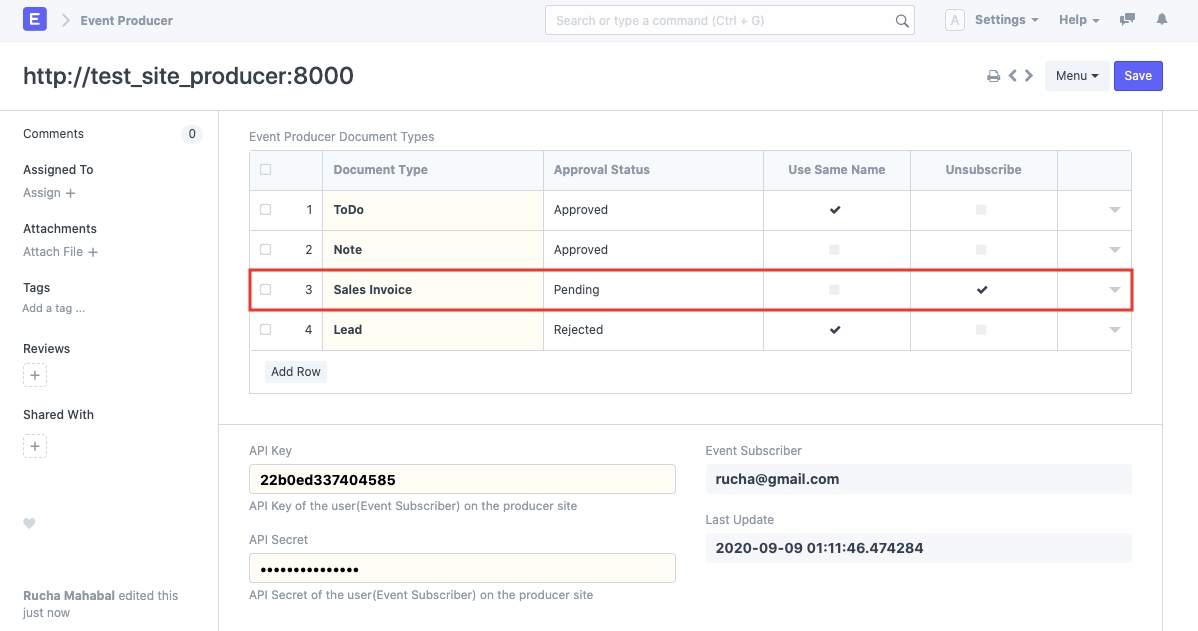Select the ToDo row checkbox
1198x631 pixels.
265,210
